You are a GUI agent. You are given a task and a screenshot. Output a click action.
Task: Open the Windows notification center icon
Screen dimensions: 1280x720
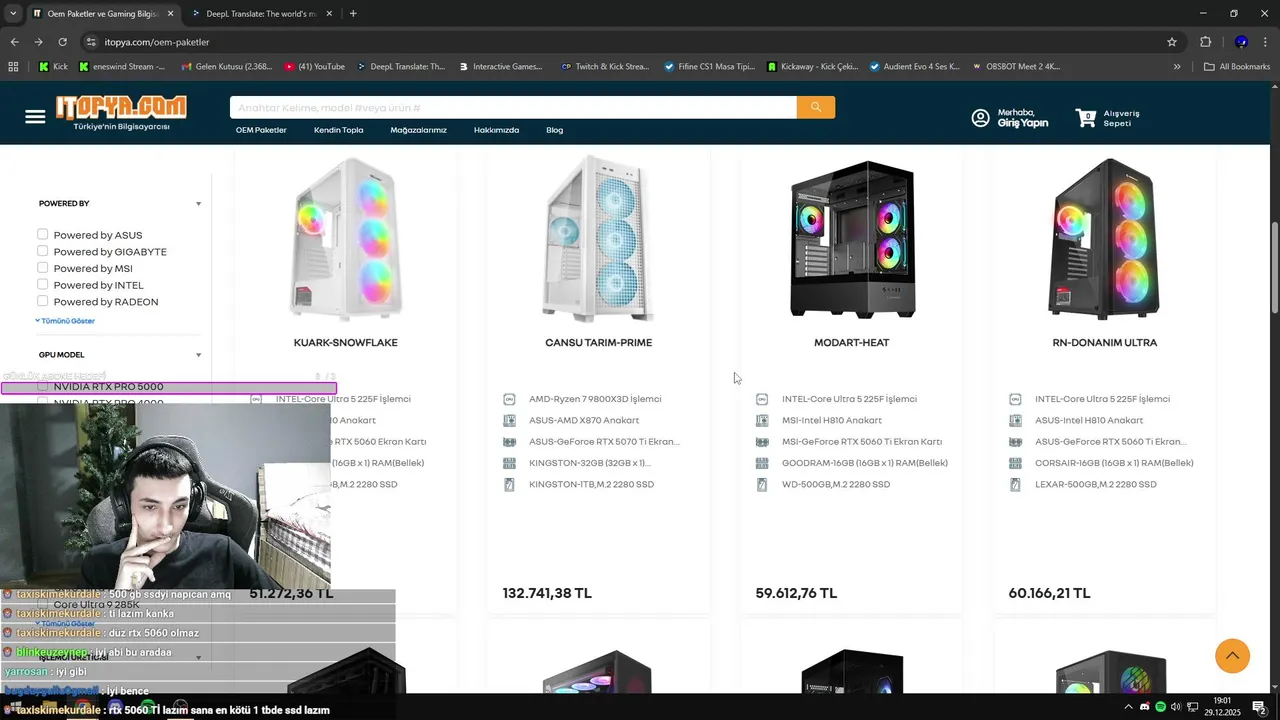click(1259, 707)
